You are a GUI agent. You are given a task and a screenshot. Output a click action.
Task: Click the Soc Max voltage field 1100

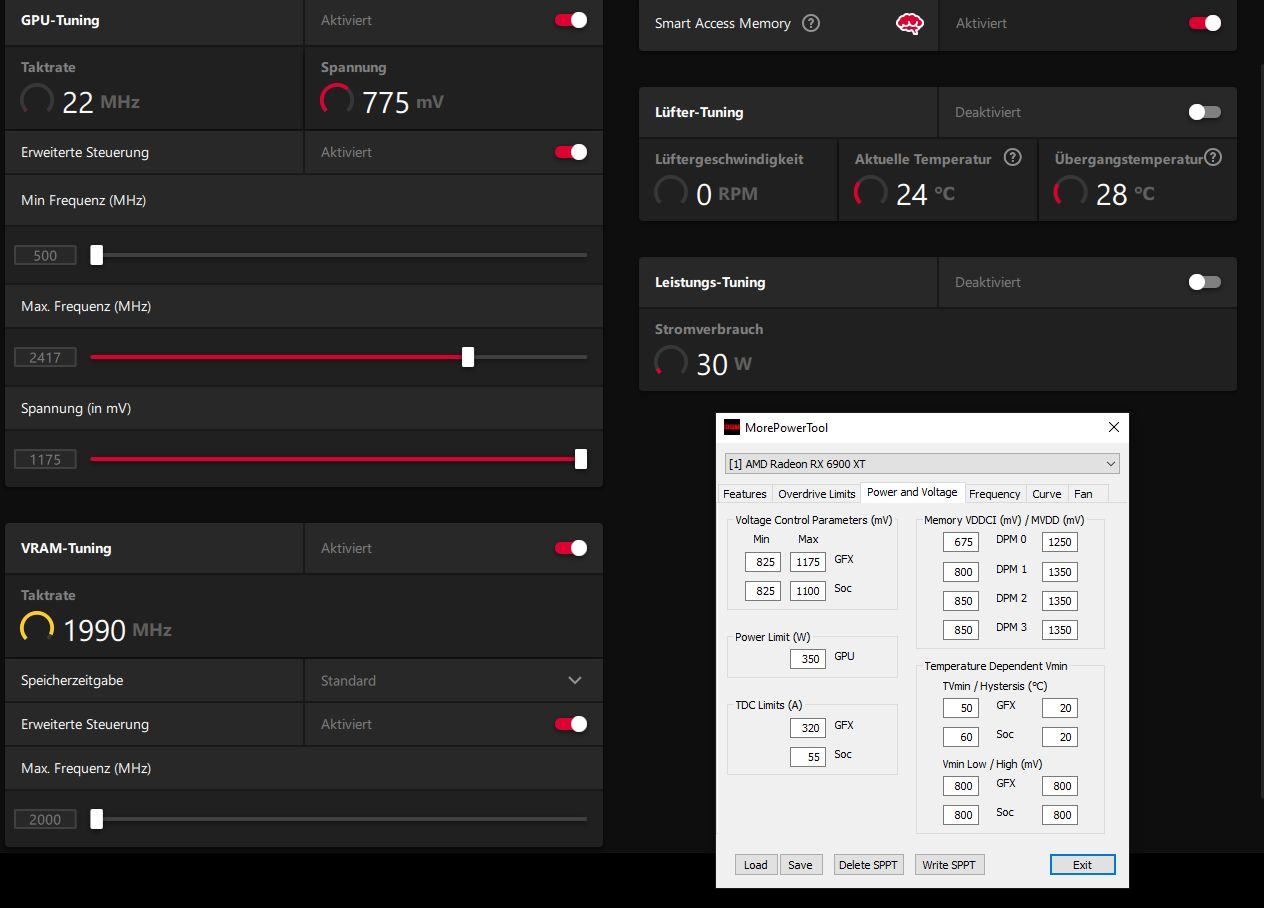(x=808, y=591)
